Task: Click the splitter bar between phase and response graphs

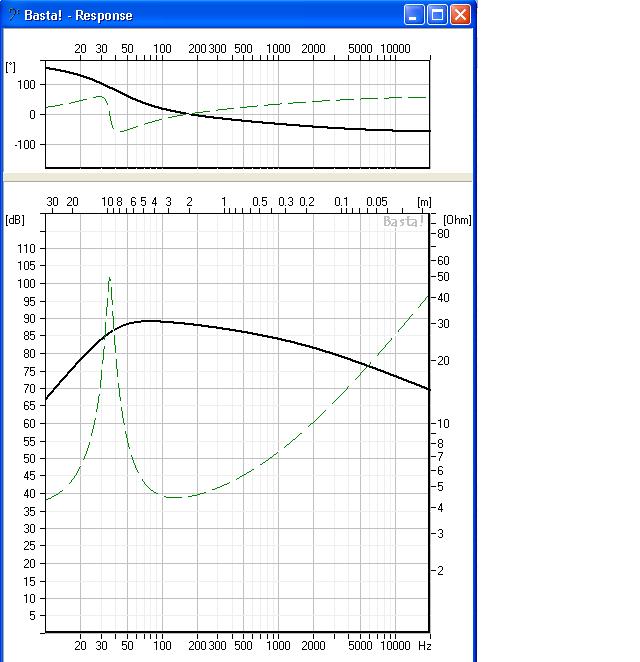Action: 238,177
